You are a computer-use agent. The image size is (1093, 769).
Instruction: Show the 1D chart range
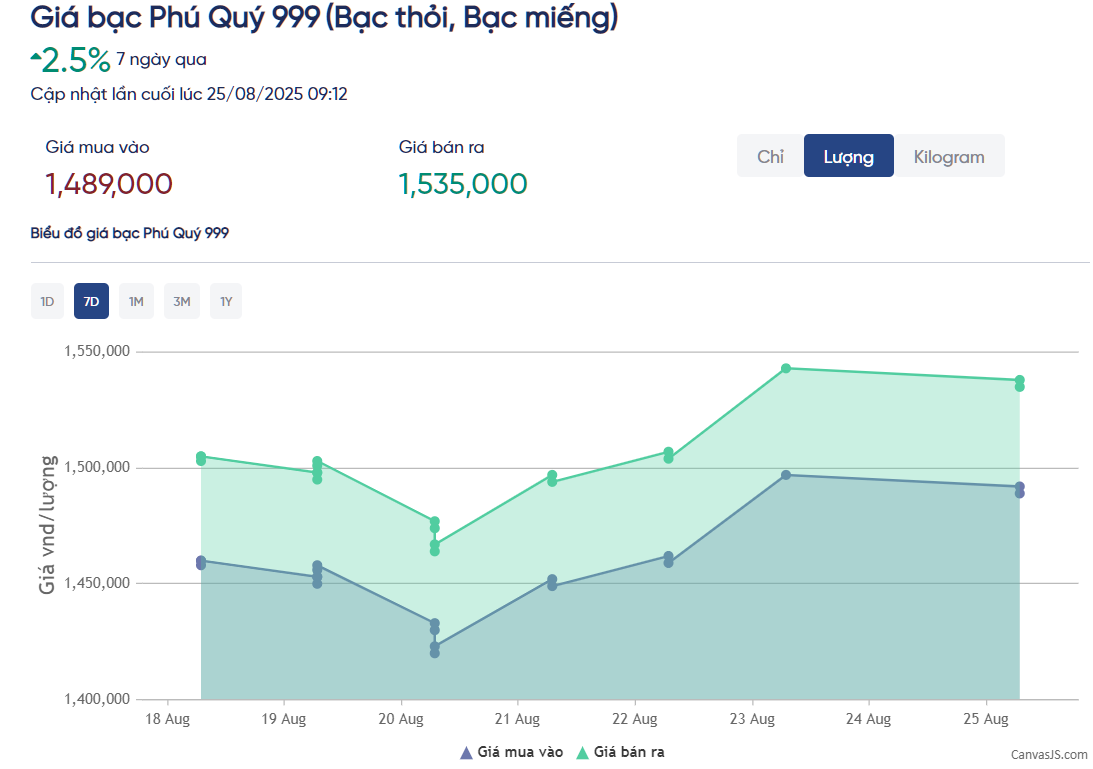tap(47, 301)
